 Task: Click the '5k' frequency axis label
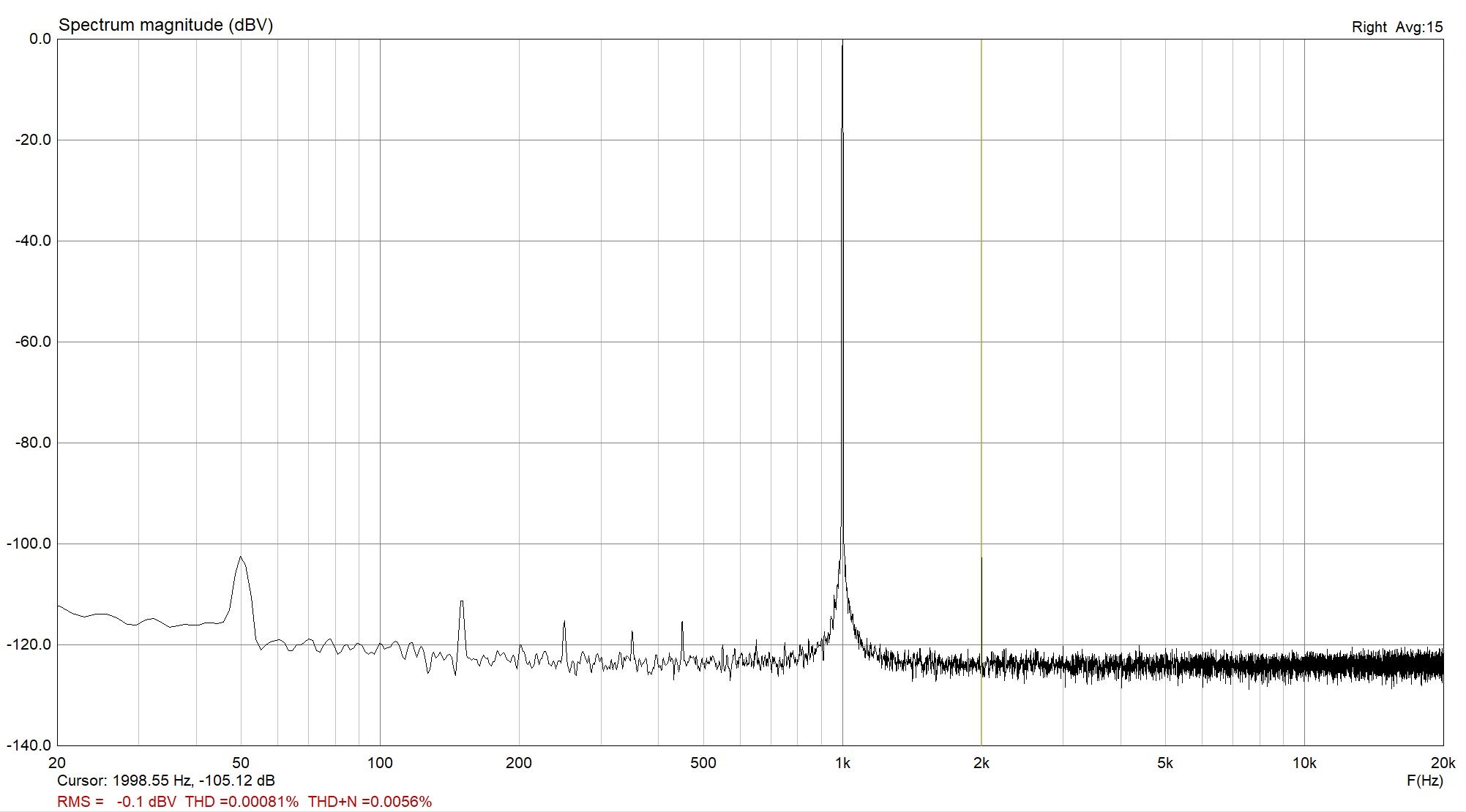click(1165, 763)
